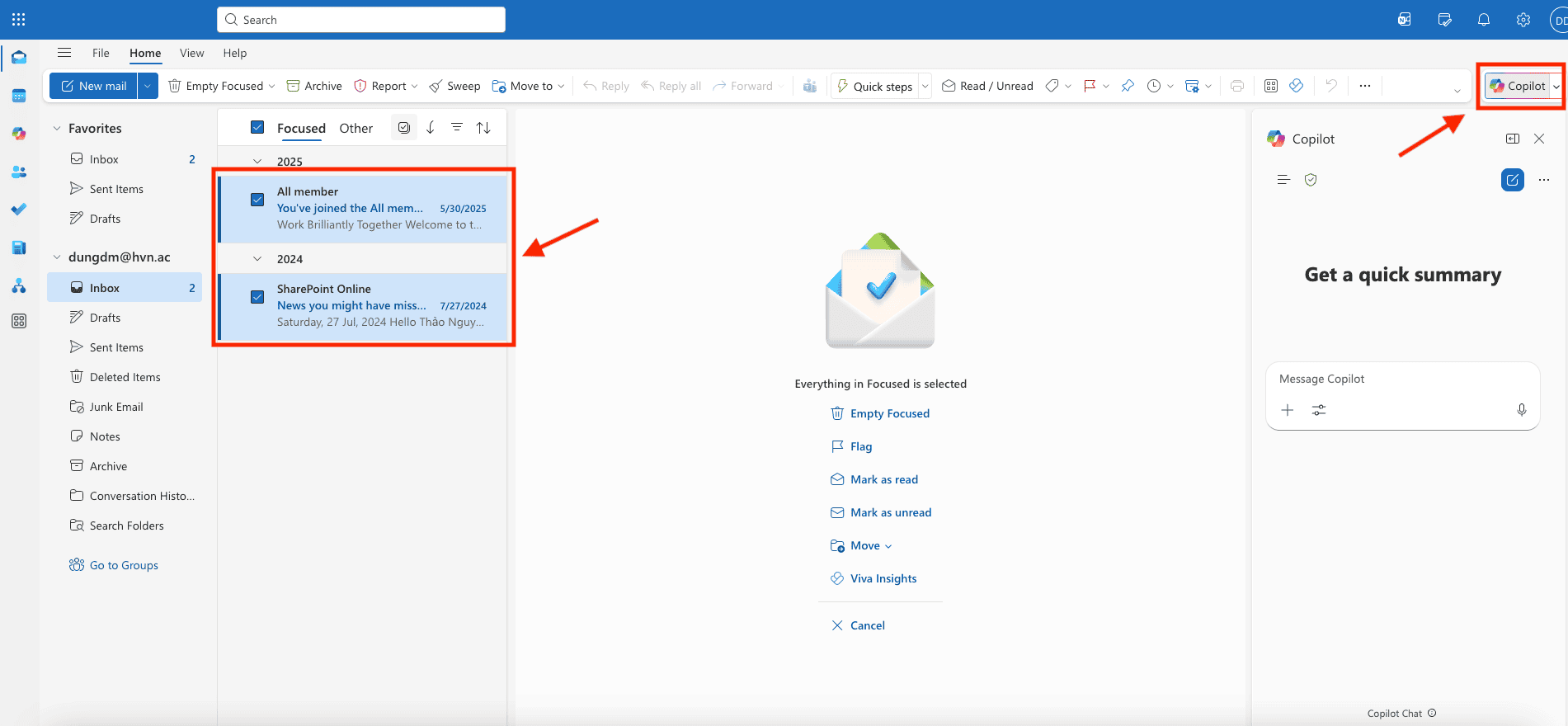Viewport: 1568px width, 726px height.
Task: Open the People app in left rail
Action: (x=19, y=172)
